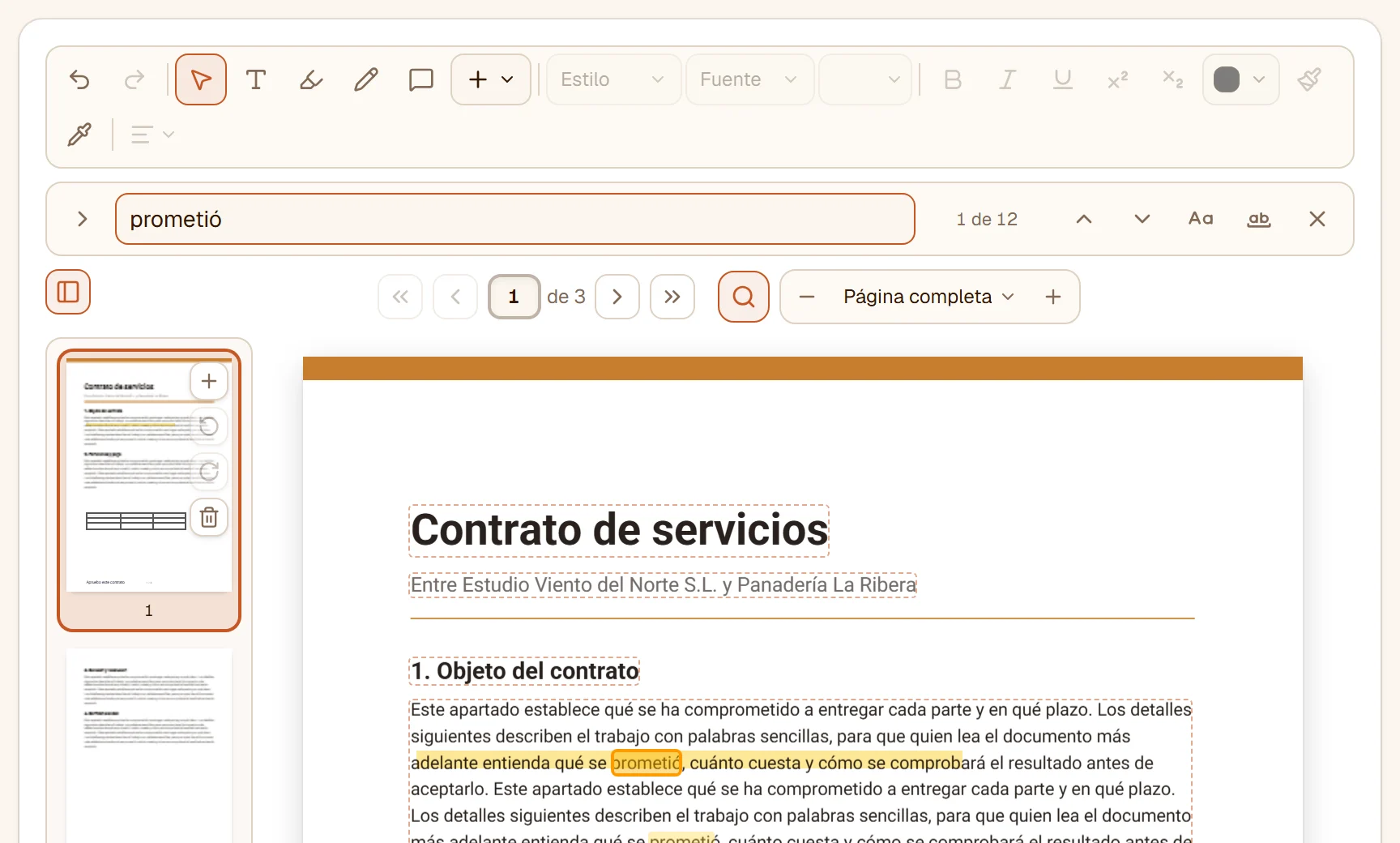Zoom in with the plus button
Image resolution: width=1400 pixels, height=843 pixels.
(1053, 297)
